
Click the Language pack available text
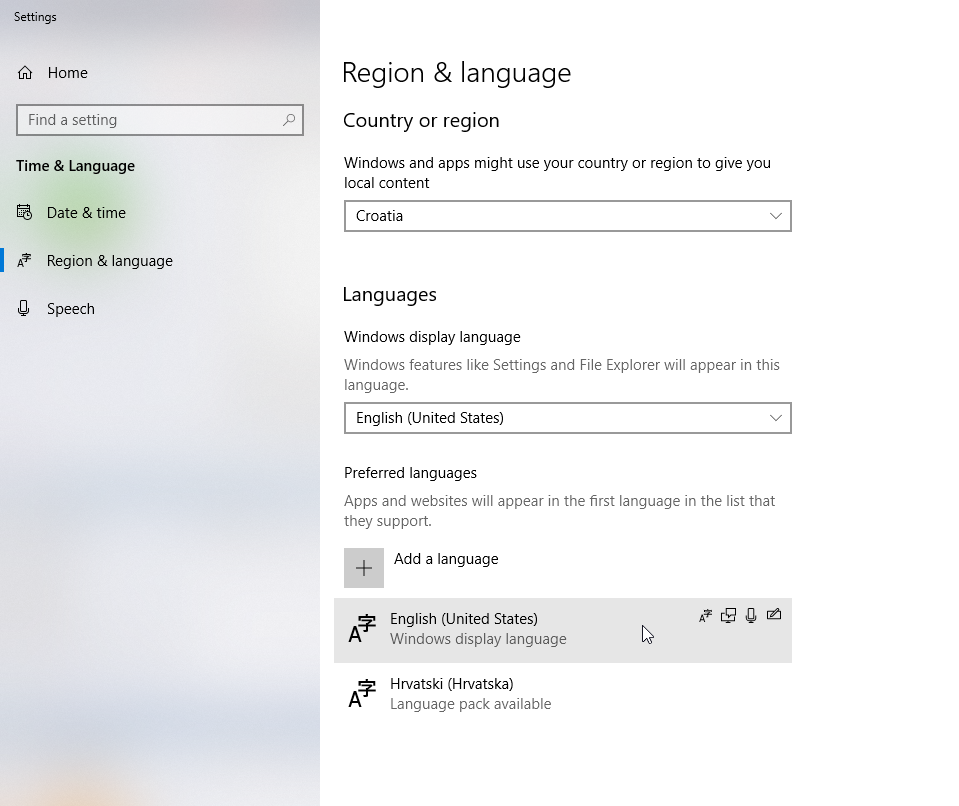470,704
